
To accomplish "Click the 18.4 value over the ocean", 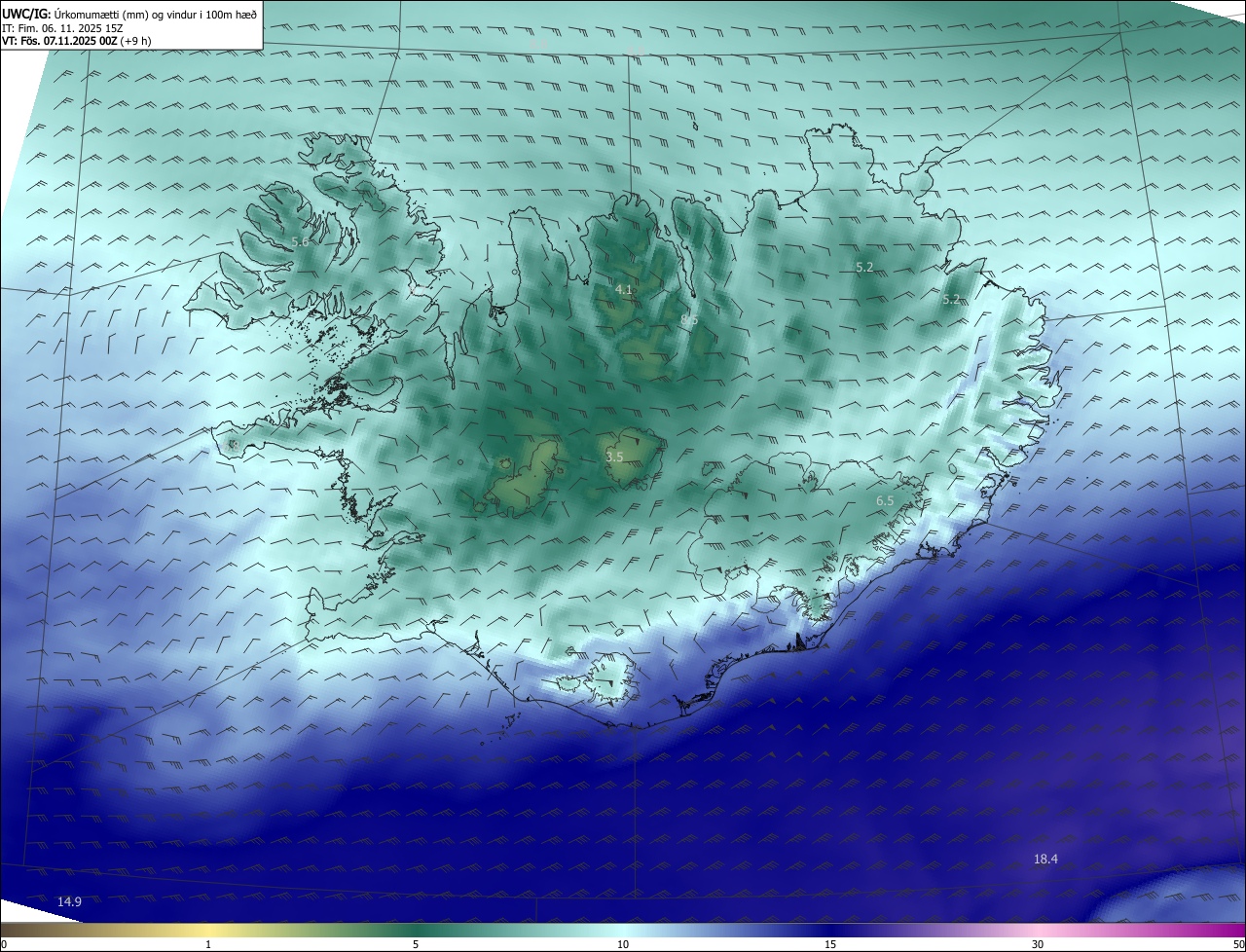I will coord(1045,859).
